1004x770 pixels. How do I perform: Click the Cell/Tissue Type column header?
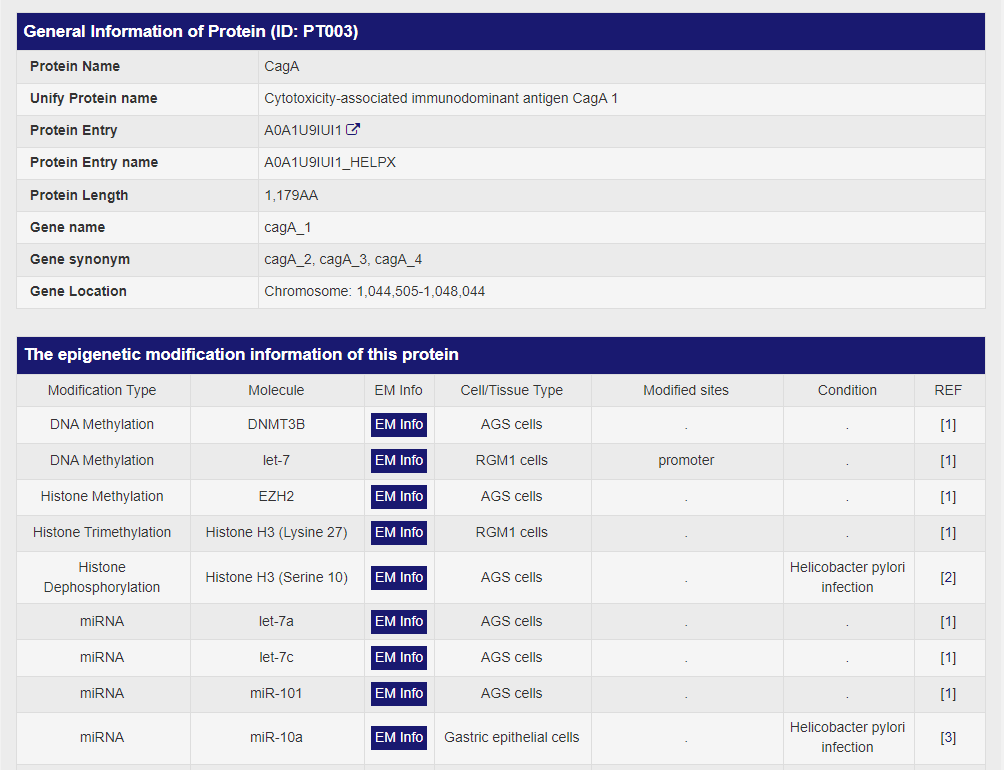tap(511, 390)
